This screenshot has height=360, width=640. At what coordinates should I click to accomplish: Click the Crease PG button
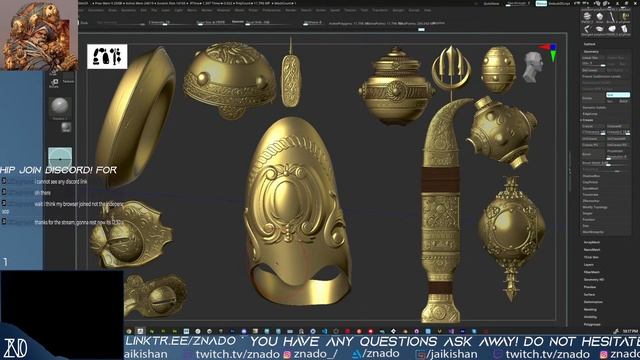coord(593,145)
